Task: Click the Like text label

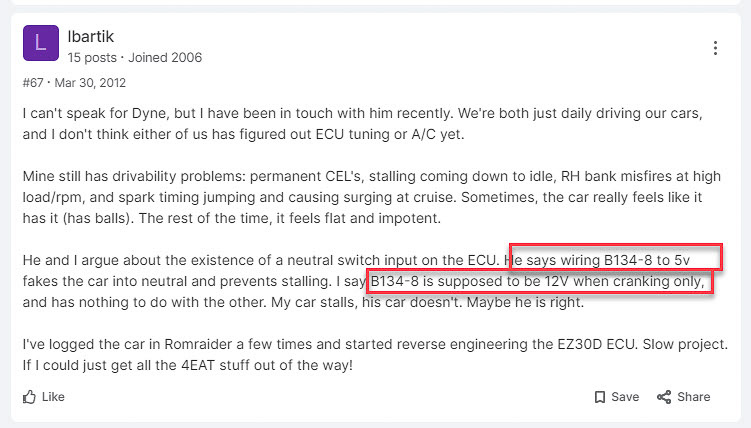Action: [x=53, y=397]
